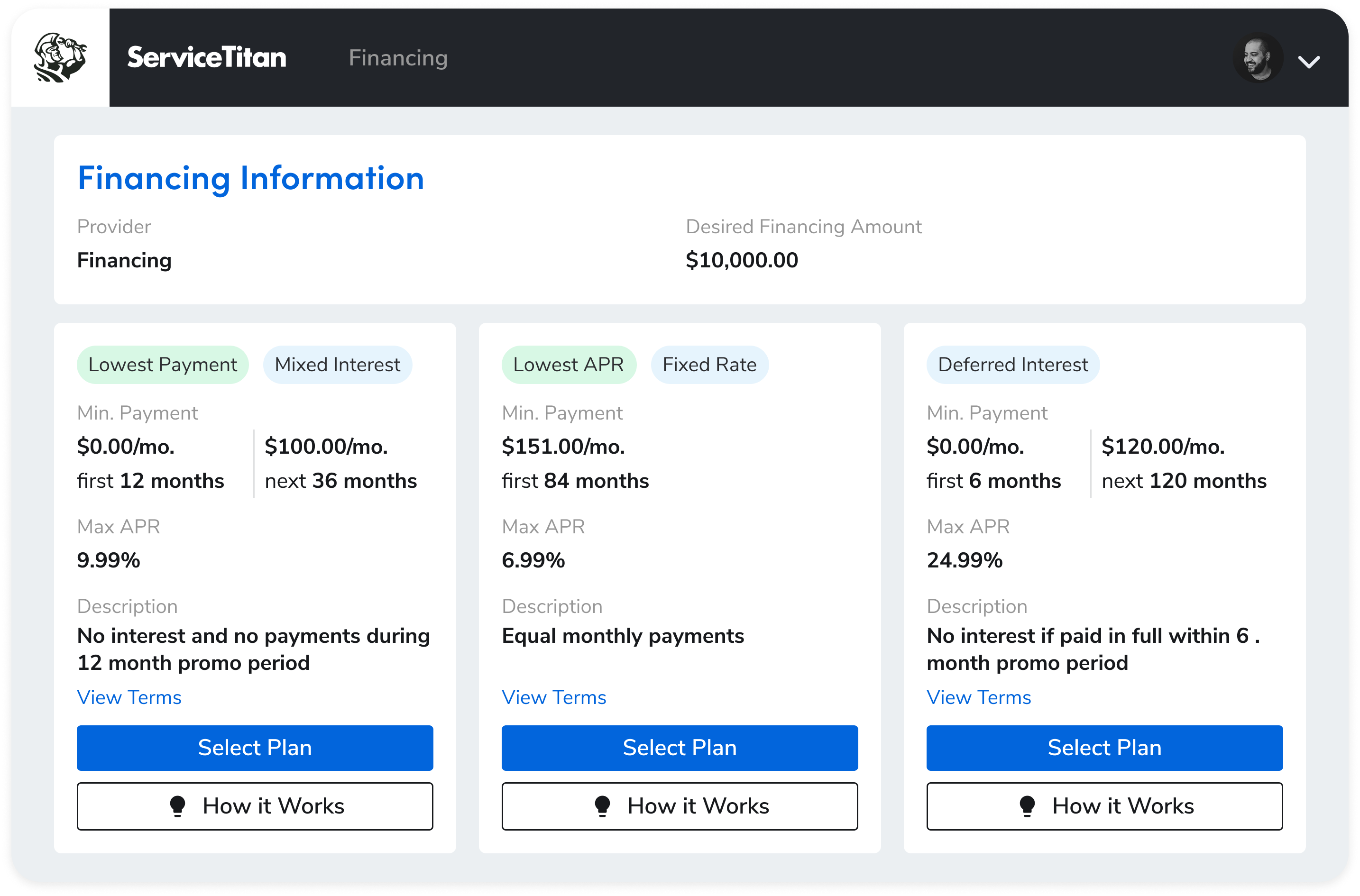Click lightbulb icon in Lowest APR plan
The image size is (1360, 896).
click(x=602, y=806)
